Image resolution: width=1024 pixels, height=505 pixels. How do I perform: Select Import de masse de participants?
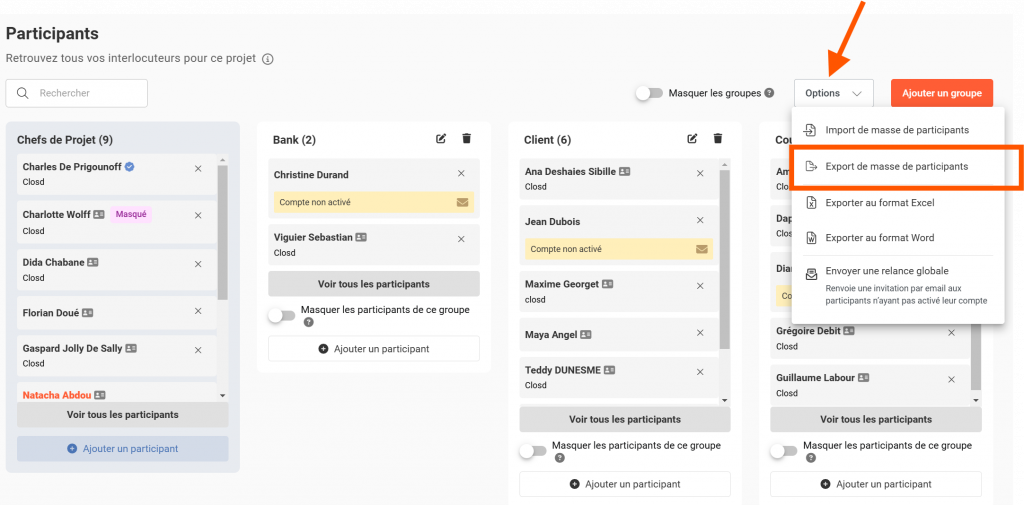point(896,130)
